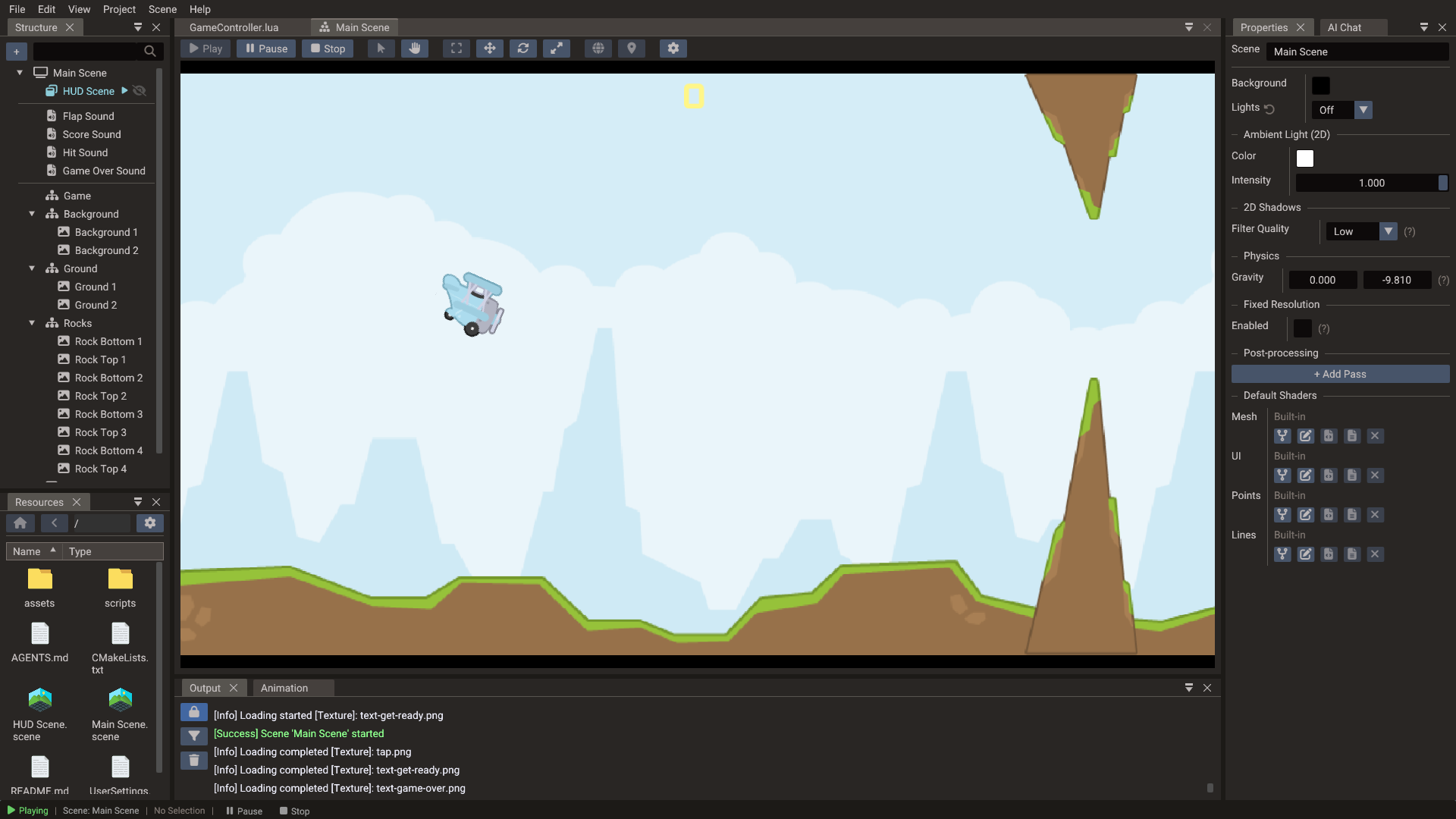Viewport: 1456px width, 819px height.
Task: Select the arrow pointer tool in viewport toolbar
Action: click(x=381, y=49)
